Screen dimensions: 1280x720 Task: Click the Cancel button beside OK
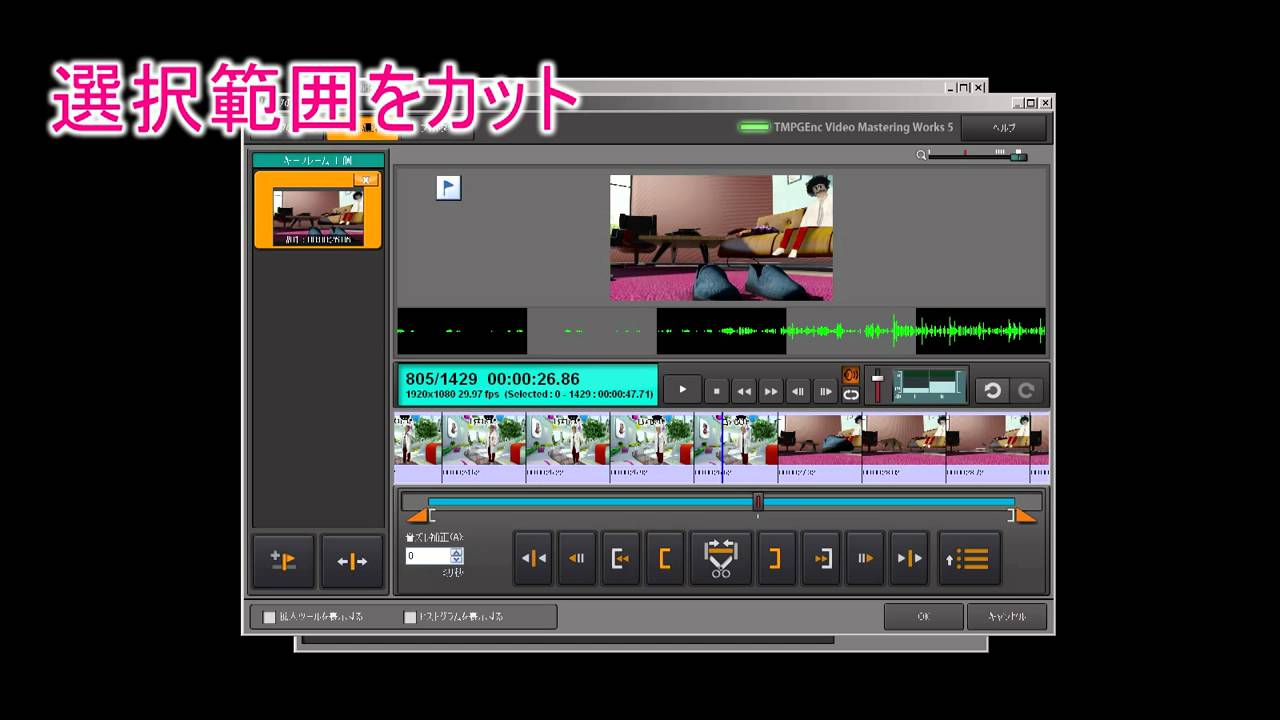pyautogui.click(x=1007, y=617)
